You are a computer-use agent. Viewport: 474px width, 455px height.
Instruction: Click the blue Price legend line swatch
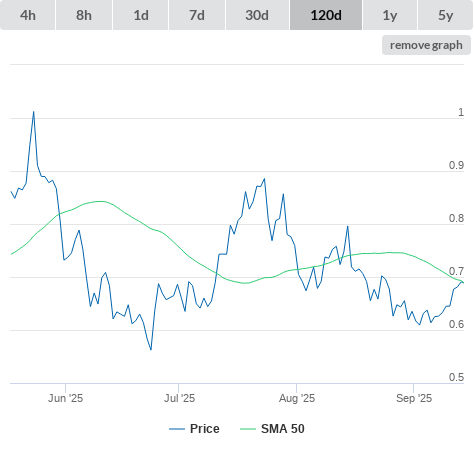click(177, 429)
